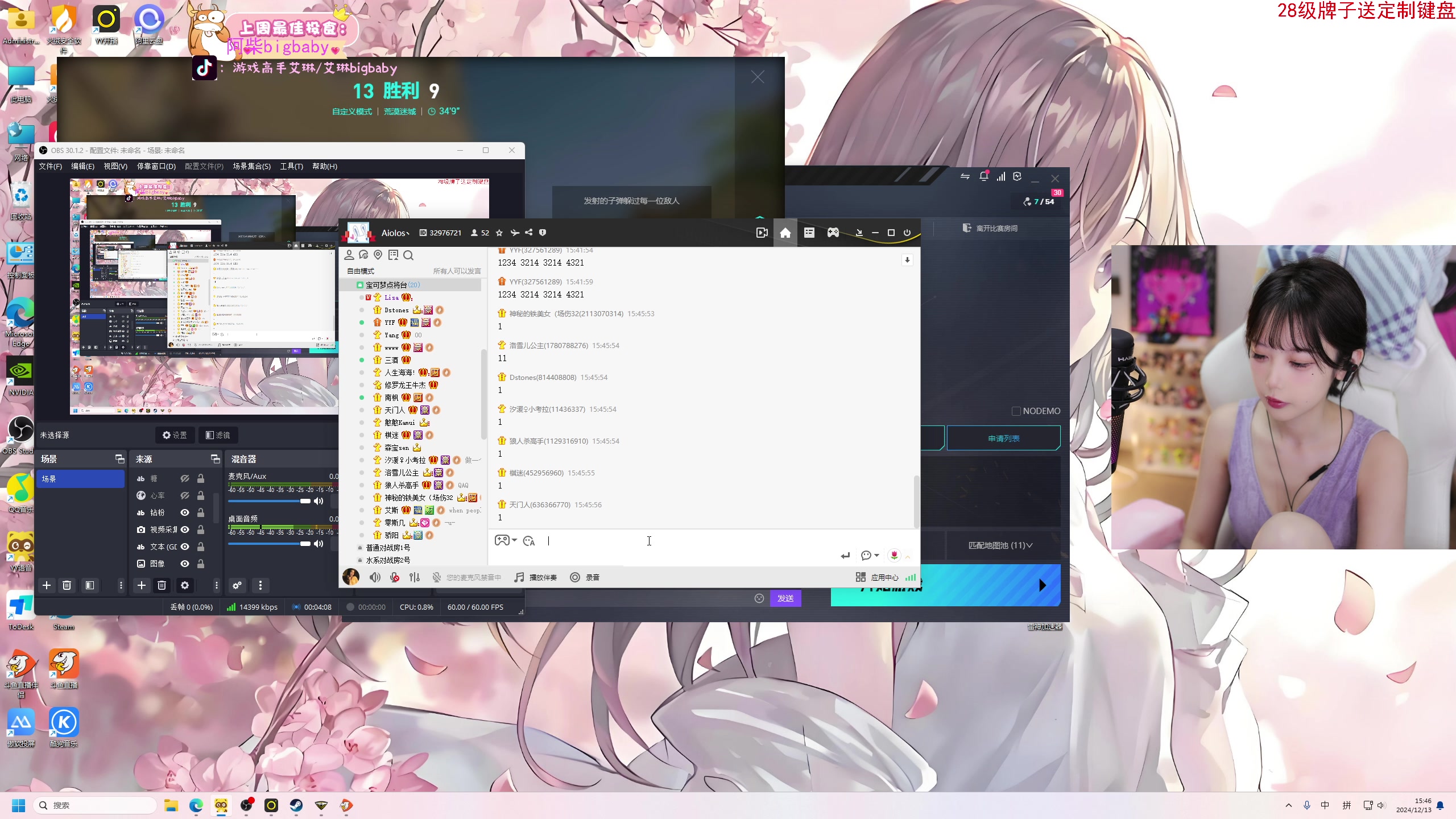Show hidden icons in system tray
1456x819 pixels.
1289,805
